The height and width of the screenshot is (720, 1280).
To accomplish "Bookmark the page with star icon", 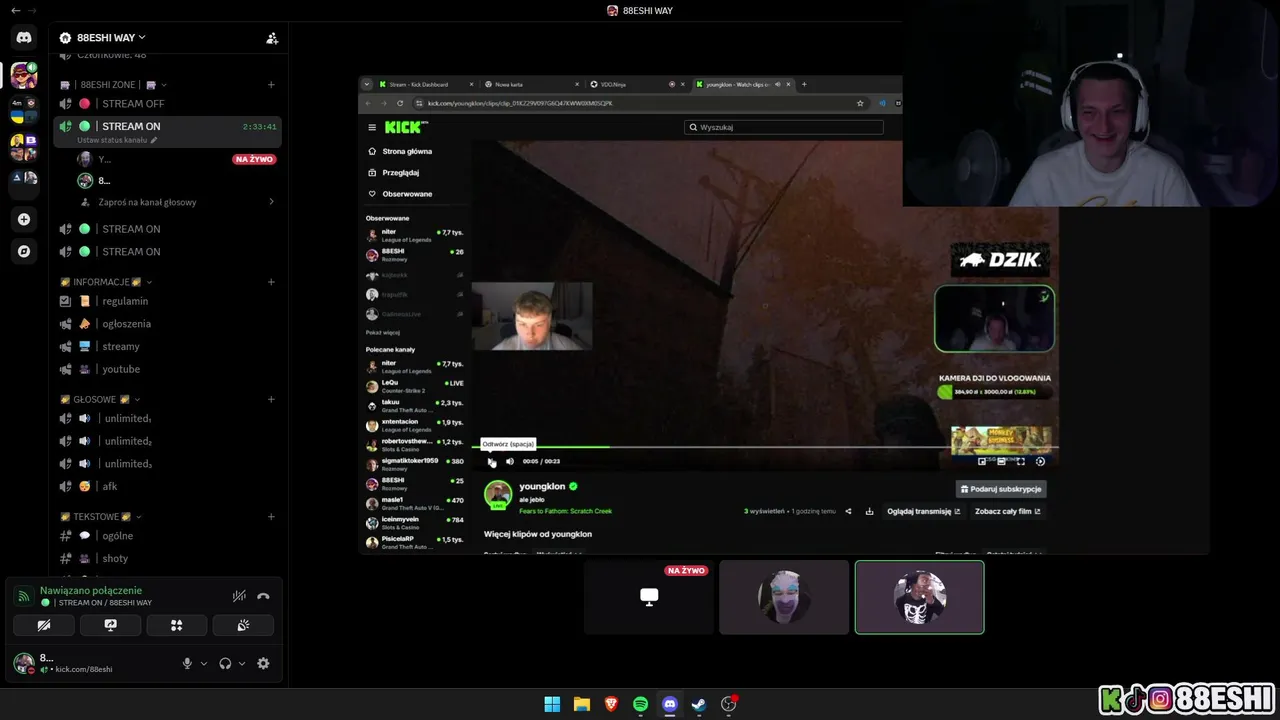I will [x=860, y=103].
